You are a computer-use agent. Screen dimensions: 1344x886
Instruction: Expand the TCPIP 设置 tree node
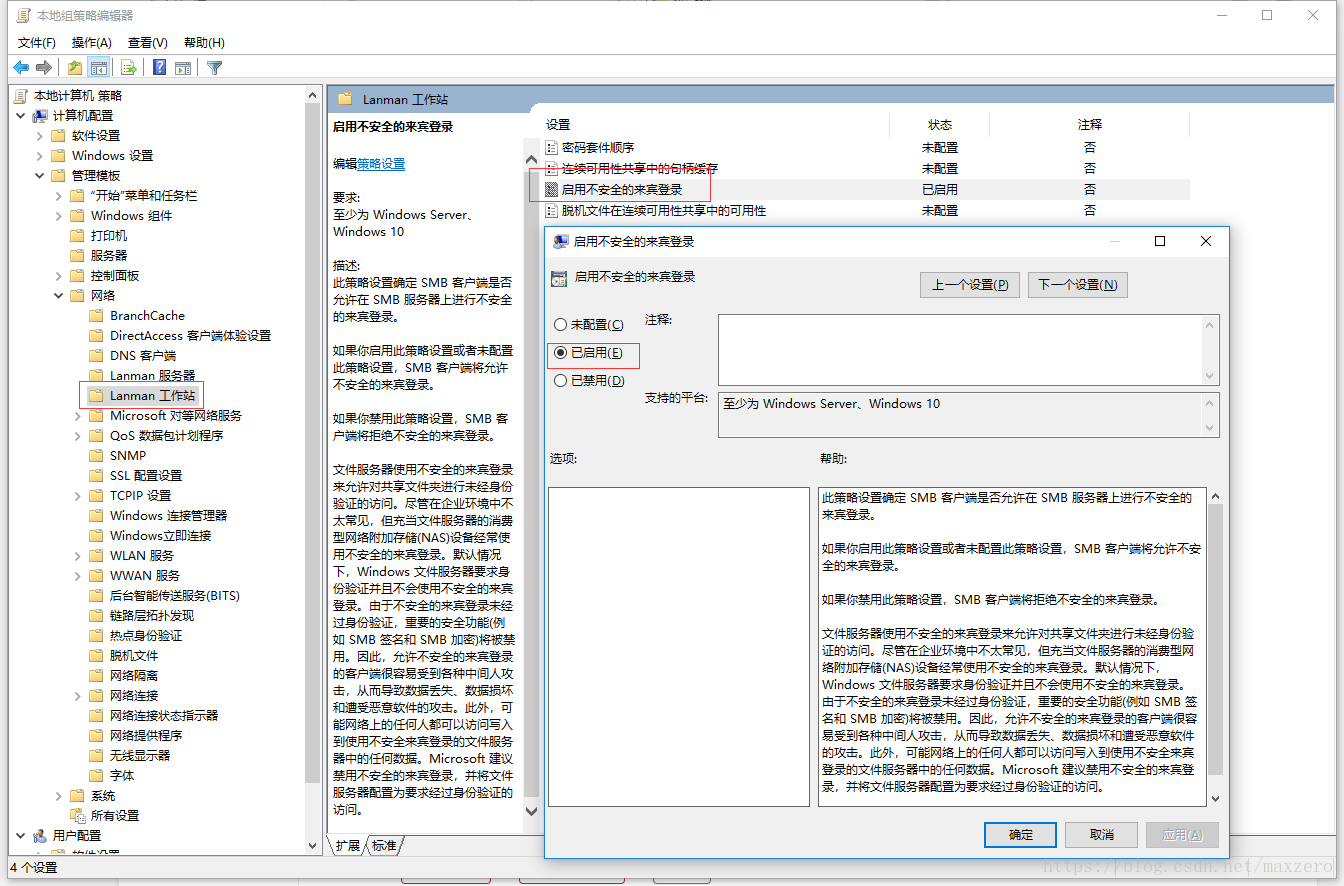[78, 495]
